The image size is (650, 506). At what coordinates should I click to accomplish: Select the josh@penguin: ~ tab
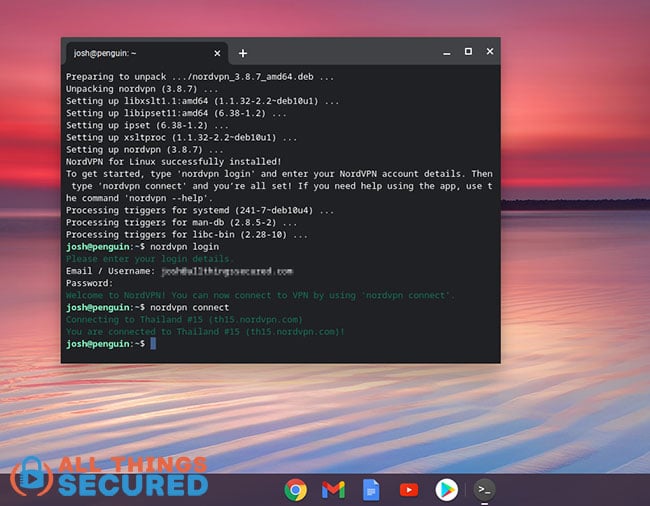(x=146, y=53)
